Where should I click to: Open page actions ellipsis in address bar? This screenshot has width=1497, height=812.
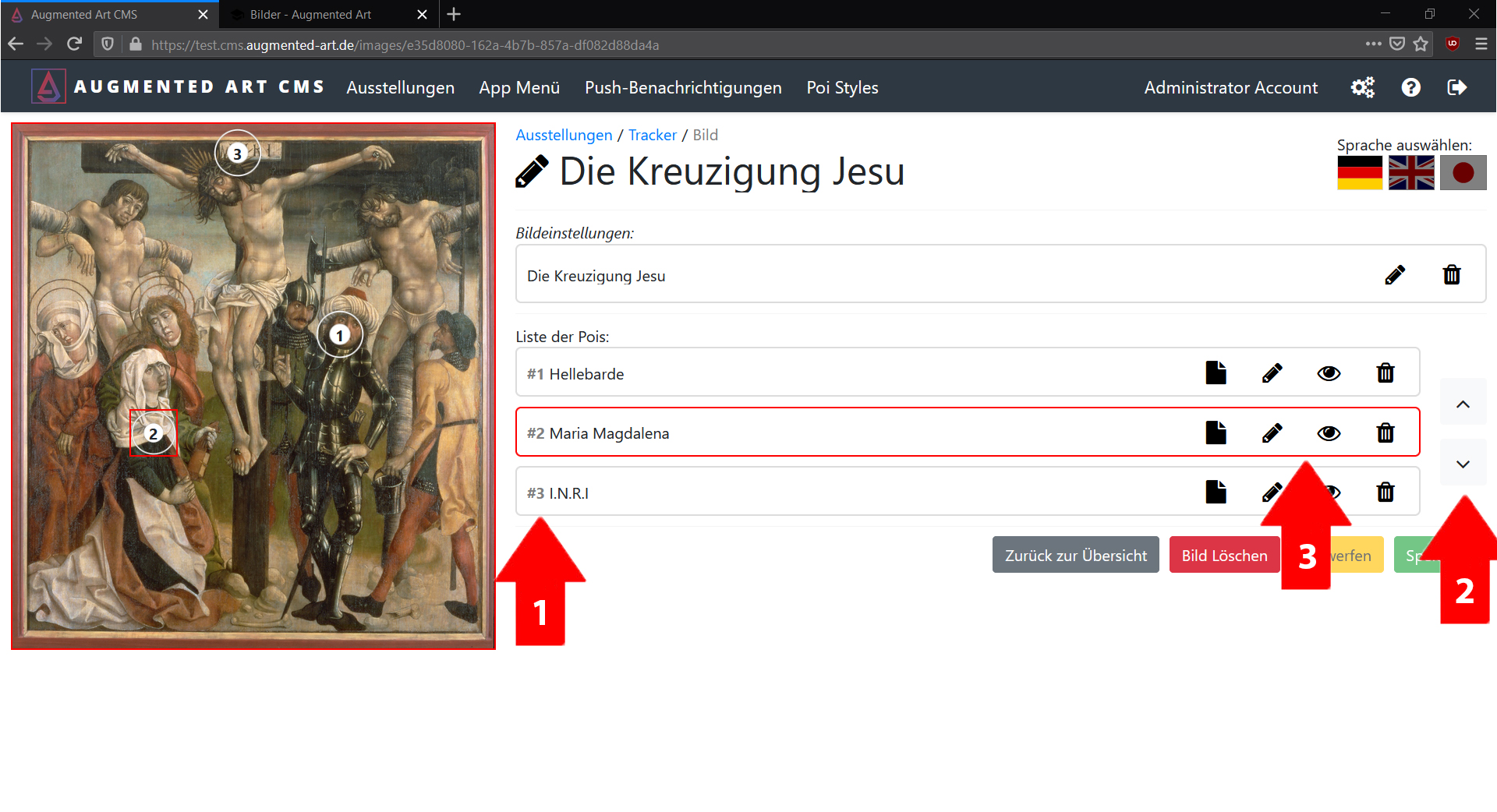(1373, 44)
